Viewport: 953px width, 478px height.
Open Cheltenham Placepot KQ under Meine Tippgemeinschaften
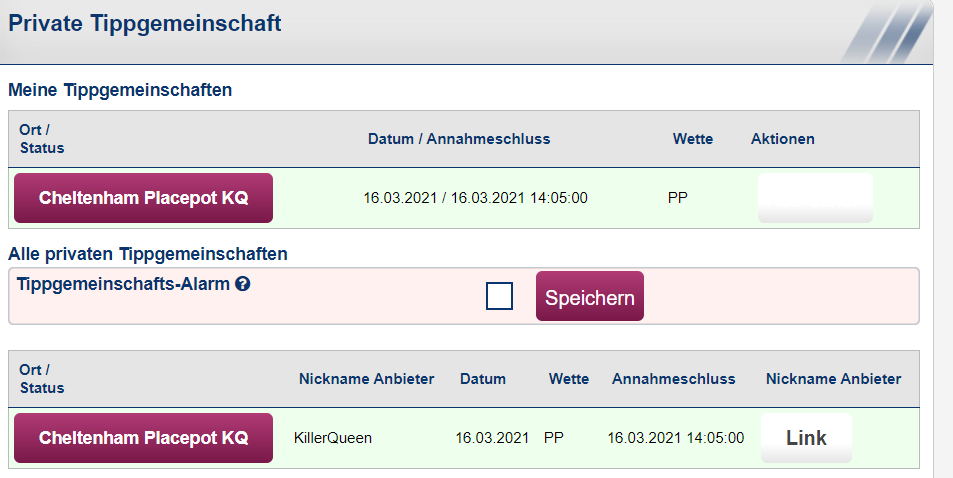point(143,198)
